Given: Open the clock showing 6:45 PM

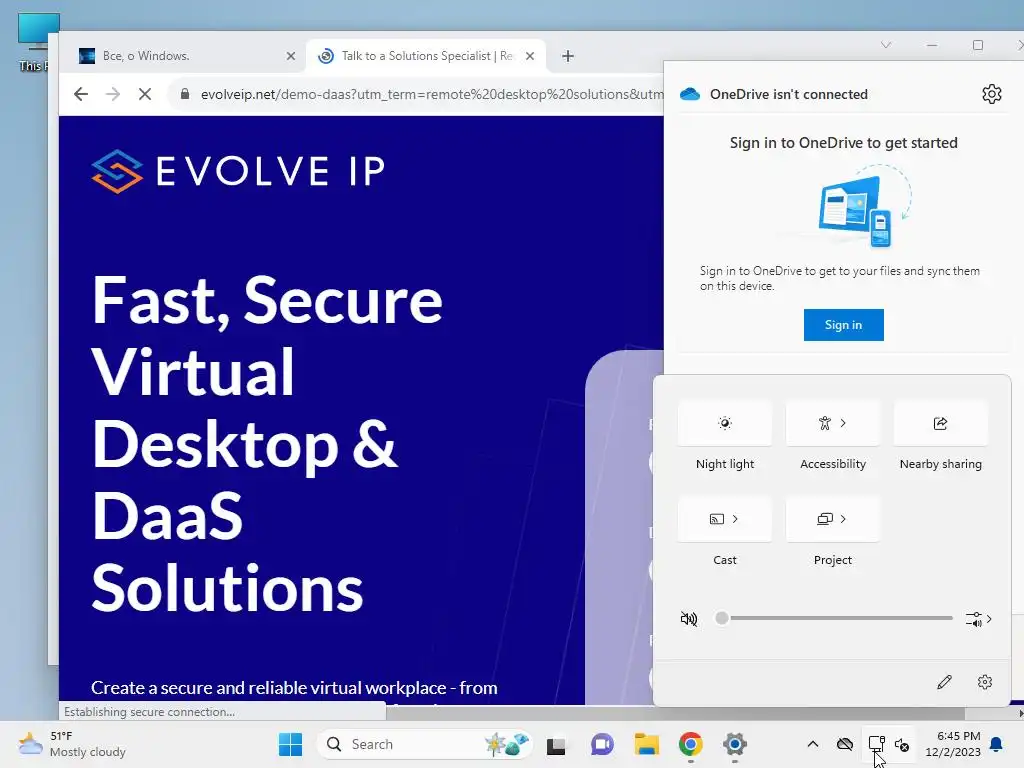Looking at the screenshot, I should 953,744.
